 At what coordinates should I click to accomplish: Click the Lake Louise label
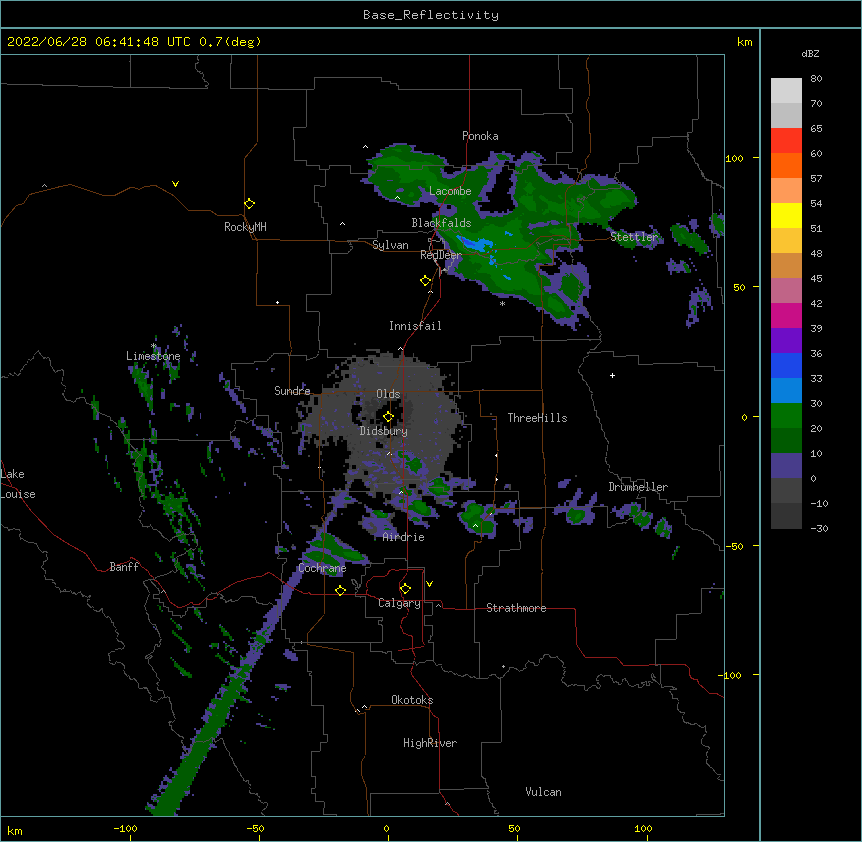click(x=18, y=484)
